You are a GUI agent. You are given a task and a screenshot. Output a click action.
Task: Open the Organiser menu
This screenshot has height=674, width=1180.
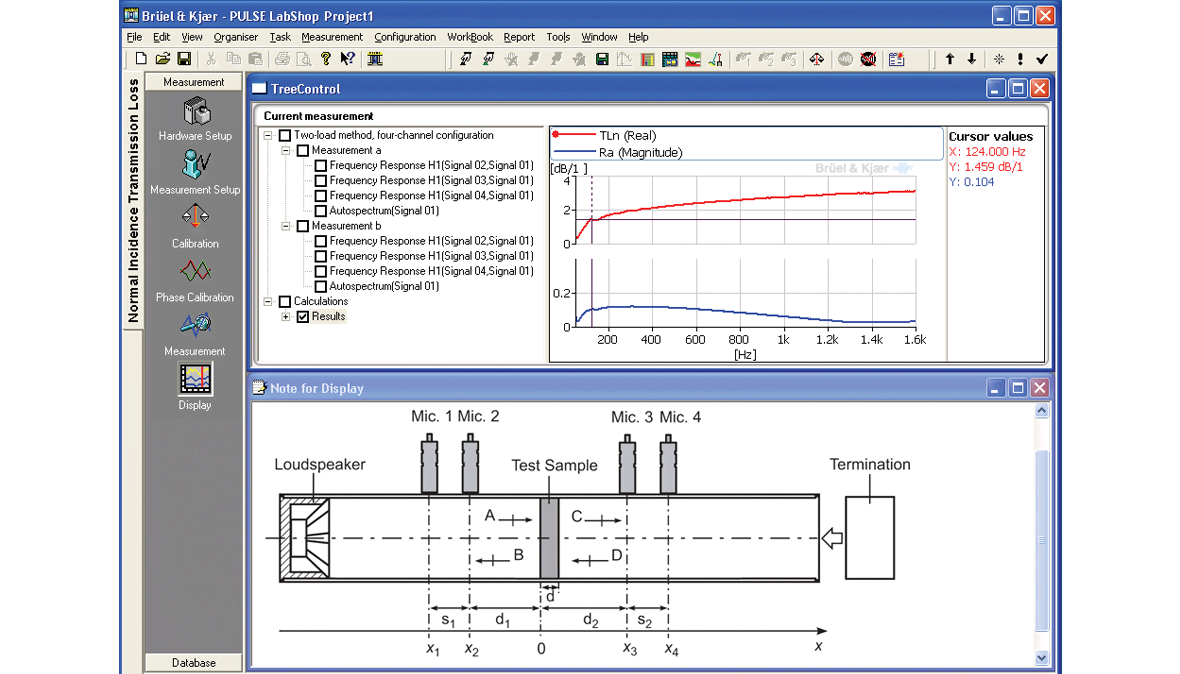[236, 37]
